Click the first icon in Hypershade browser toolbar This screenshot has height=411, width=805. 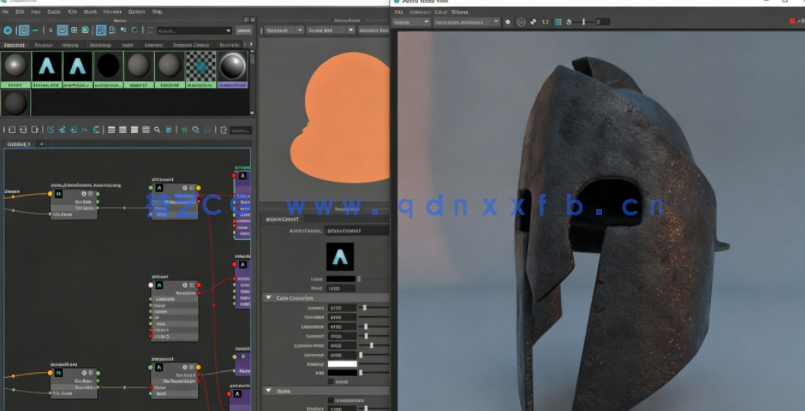pos(9,31)
